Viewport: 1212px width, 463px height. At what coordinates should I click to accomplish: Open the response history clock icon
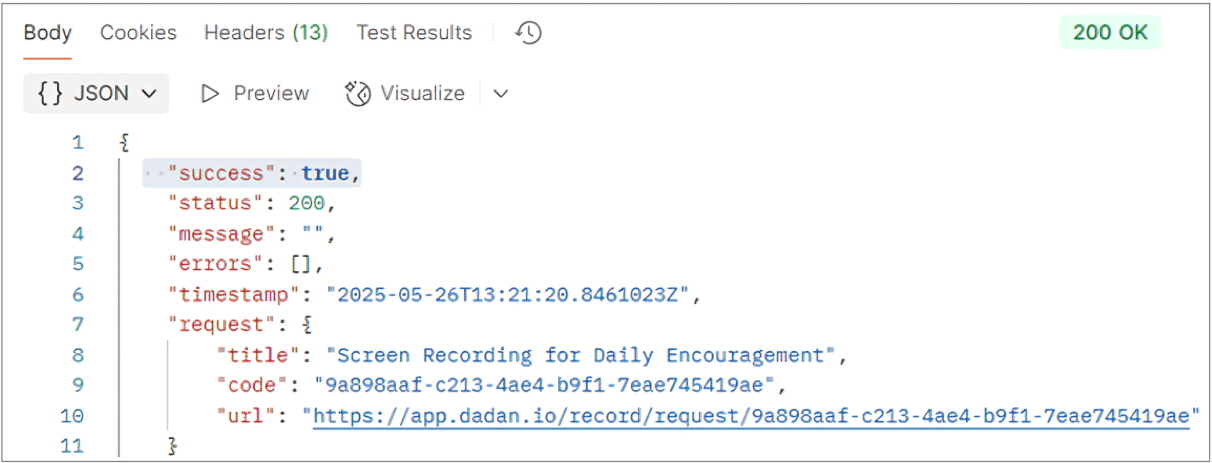pos(528,33)
